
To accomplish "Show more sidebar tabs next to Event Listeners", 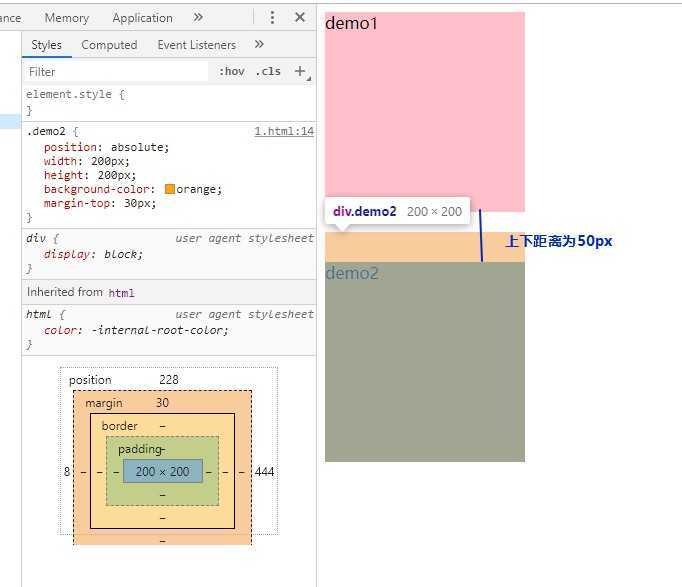I will point(260,44).
